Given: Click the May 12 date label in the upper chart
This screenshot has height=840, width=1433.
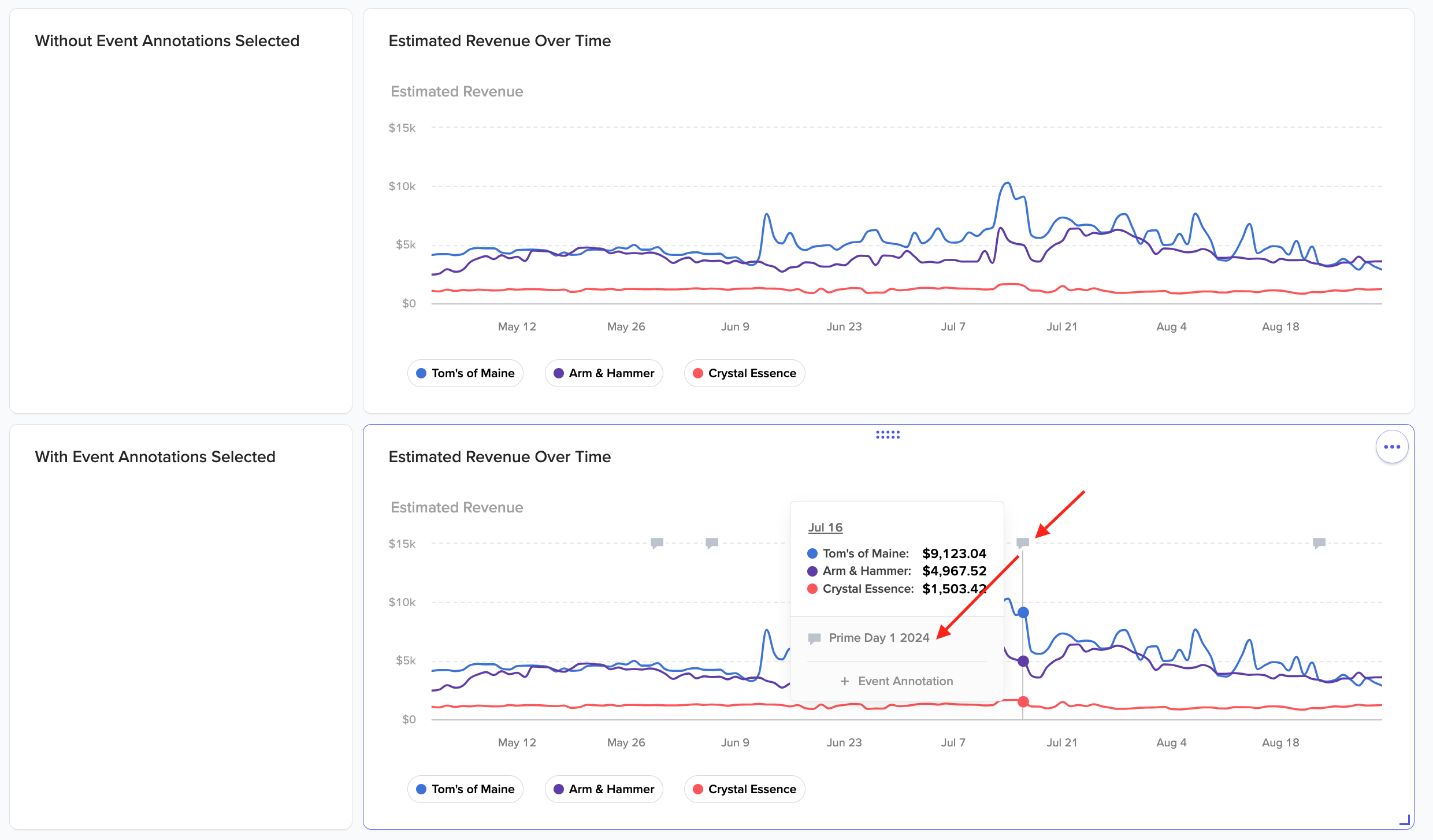Looking at the screenshot, I should (517, 326).
